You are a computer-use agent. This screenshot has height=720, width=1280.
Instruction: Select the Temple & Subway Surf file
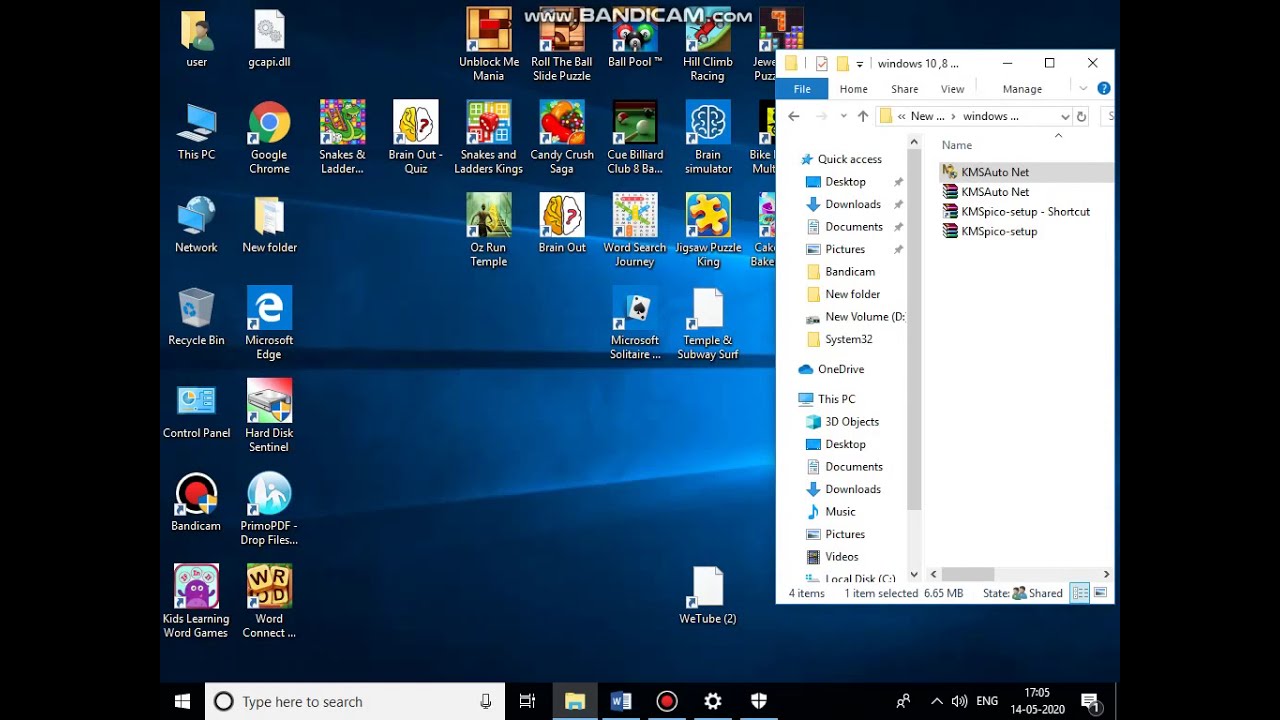[708, 323]
